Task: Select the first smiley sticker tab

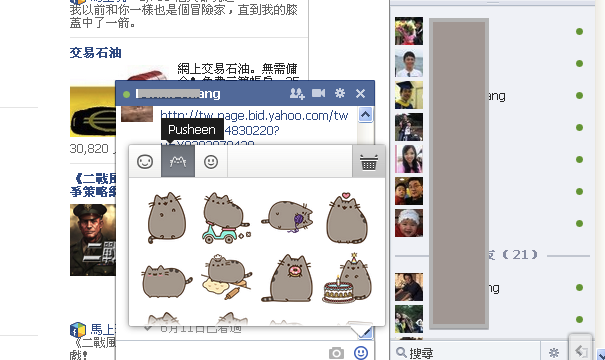Action: [x=145, y=162]
